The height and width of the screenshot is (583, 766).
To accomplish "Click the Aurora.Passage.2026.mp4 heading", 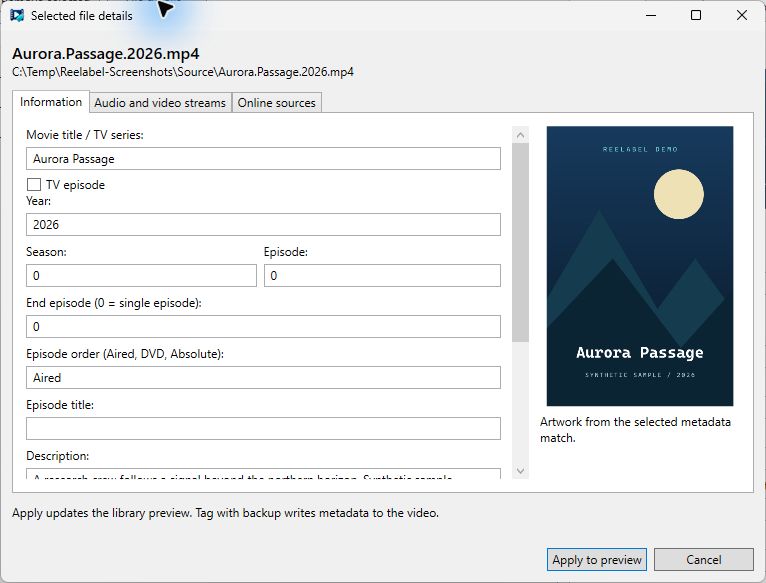I will [x=106, y=54].
